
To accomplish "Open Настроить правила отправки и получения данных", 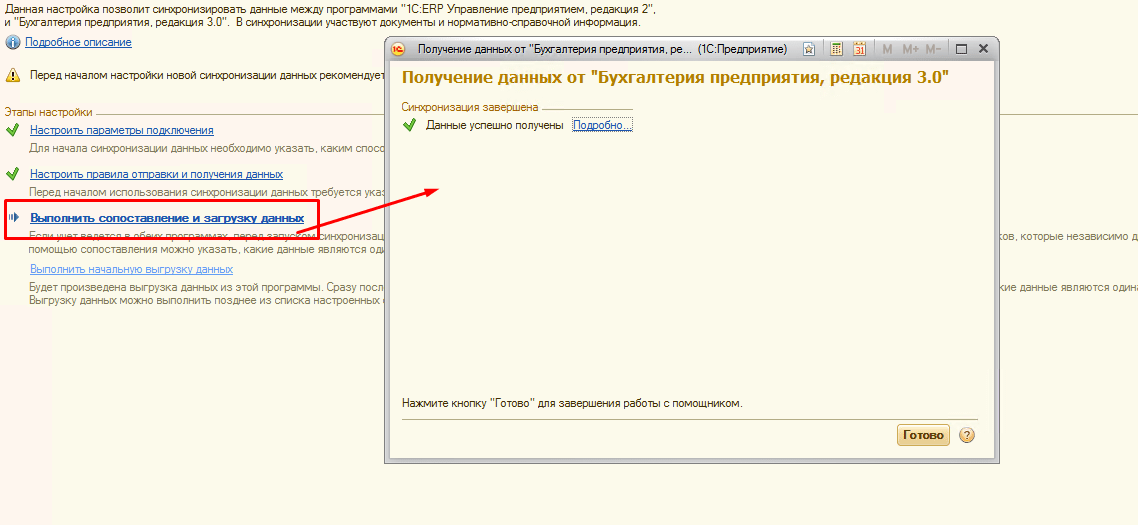I will point(156,174).
